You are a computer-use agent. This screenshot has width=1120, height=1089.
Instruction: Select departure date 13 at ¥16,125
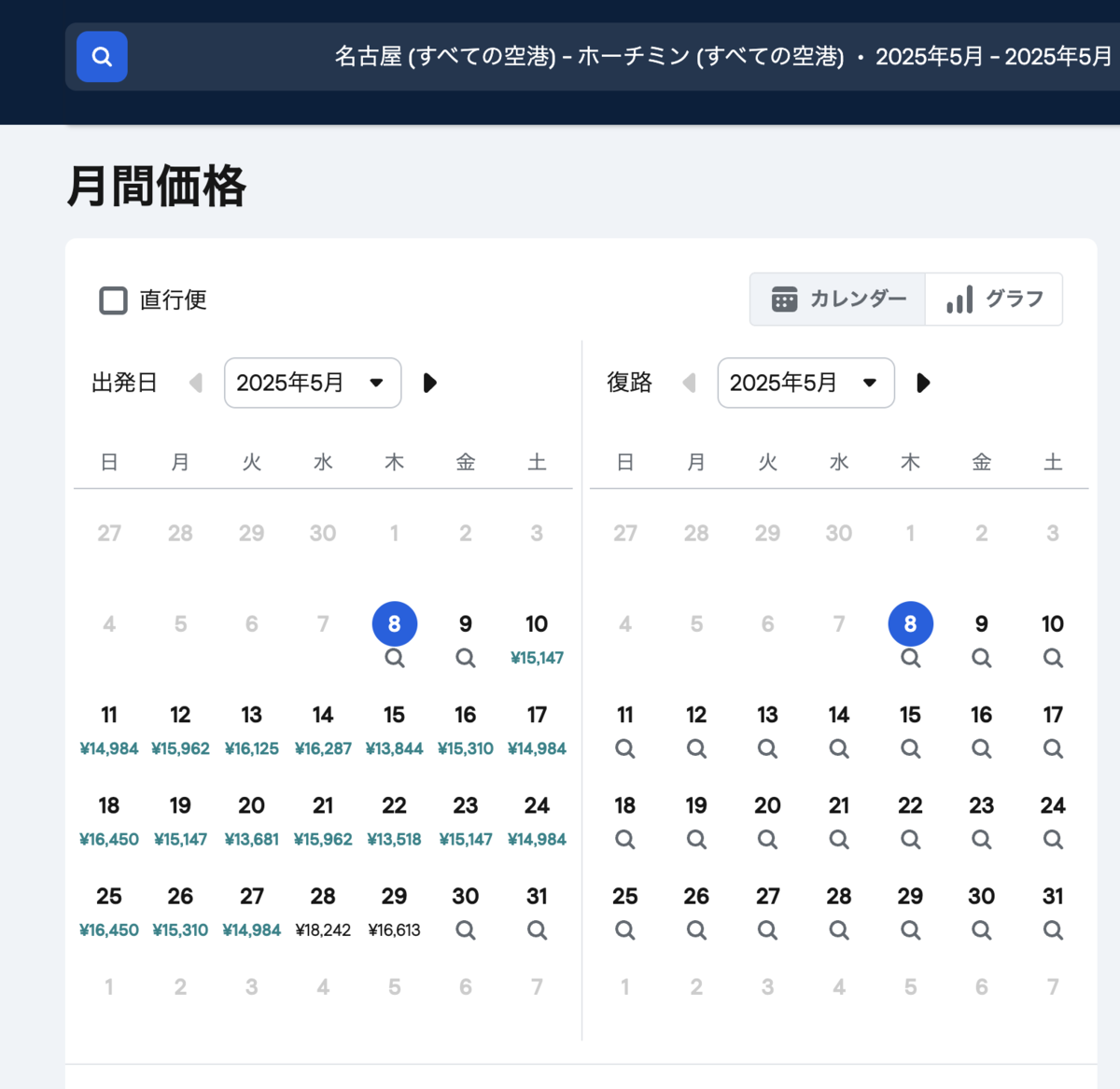click(x=252, y=730)
